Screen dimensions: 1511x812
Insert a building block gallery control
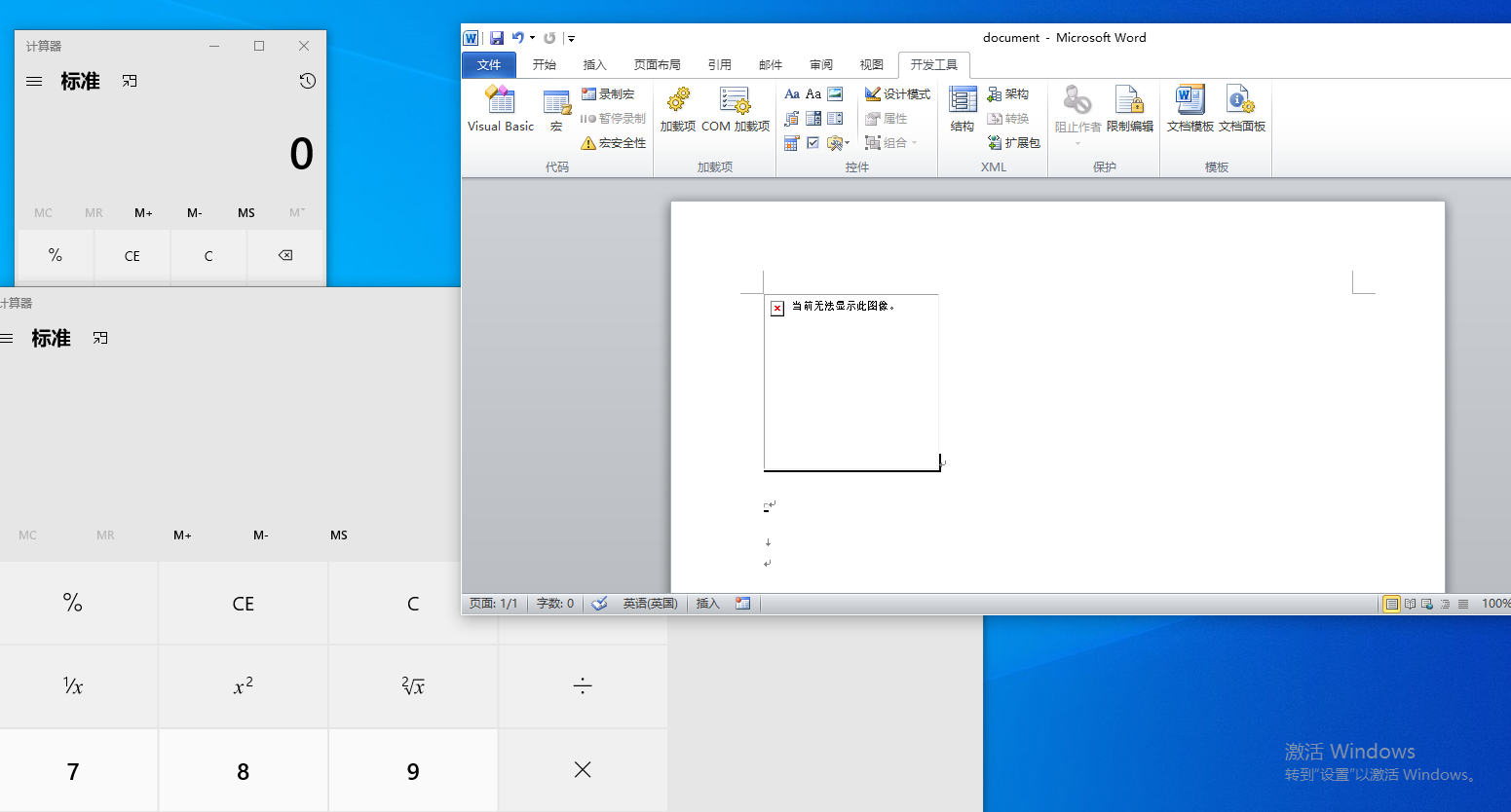point(792,119)
